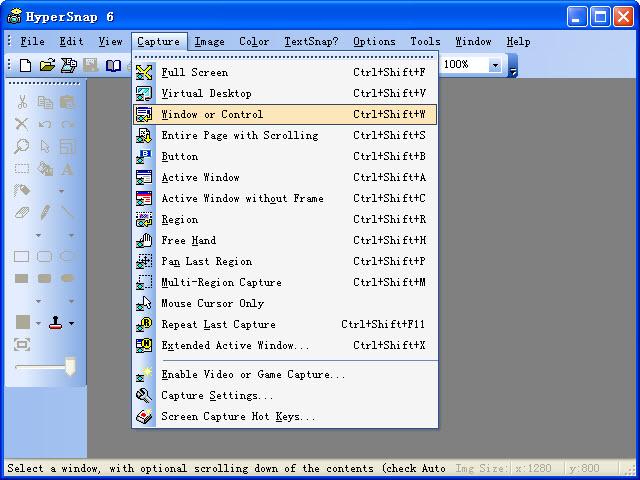Screen dimensions: 640x480
Task: Select the Text 'A' tool
Action: point(67,169)
